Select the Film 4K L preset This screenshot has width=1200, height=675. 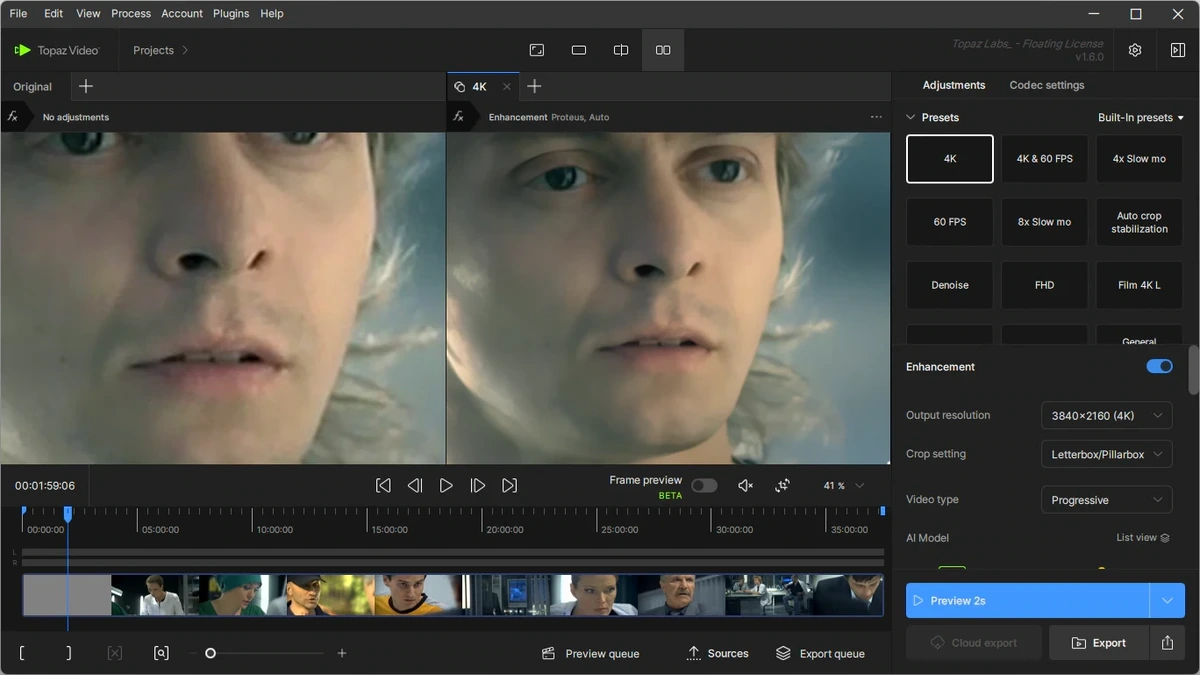(1139, 285)
